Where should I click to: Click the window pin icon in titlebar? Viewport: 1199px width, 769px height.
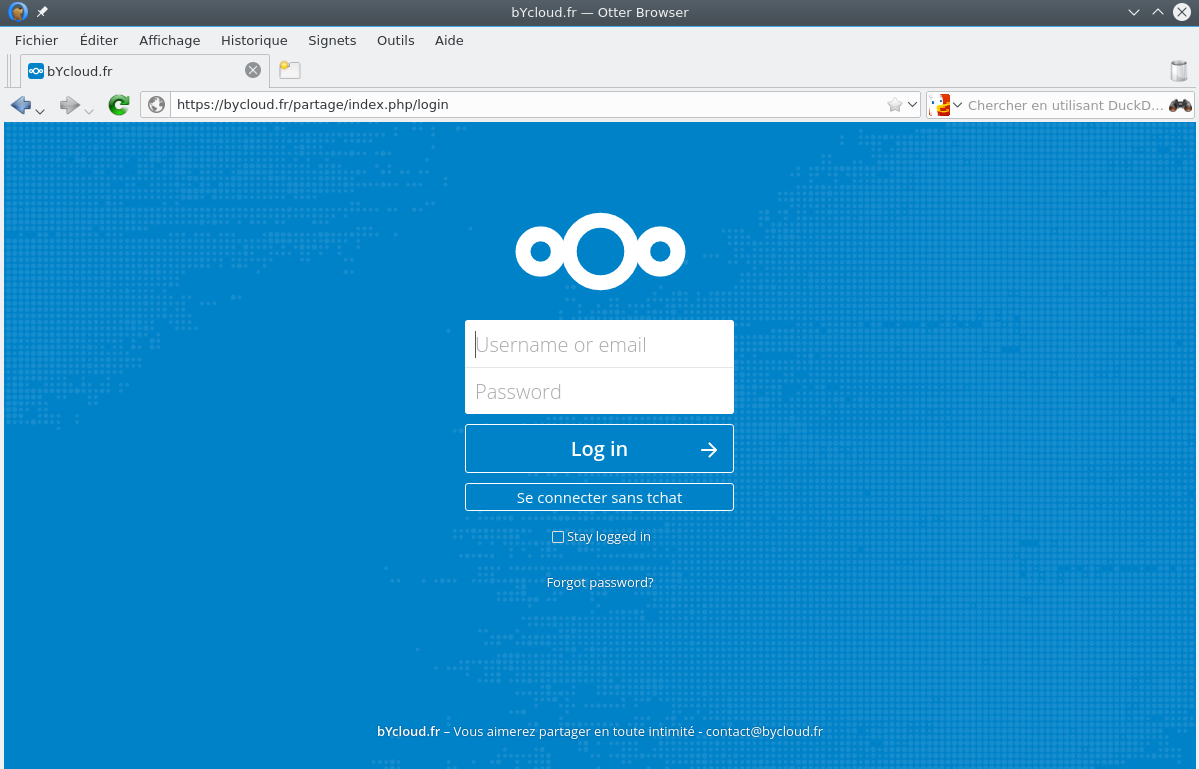point(42,12)
